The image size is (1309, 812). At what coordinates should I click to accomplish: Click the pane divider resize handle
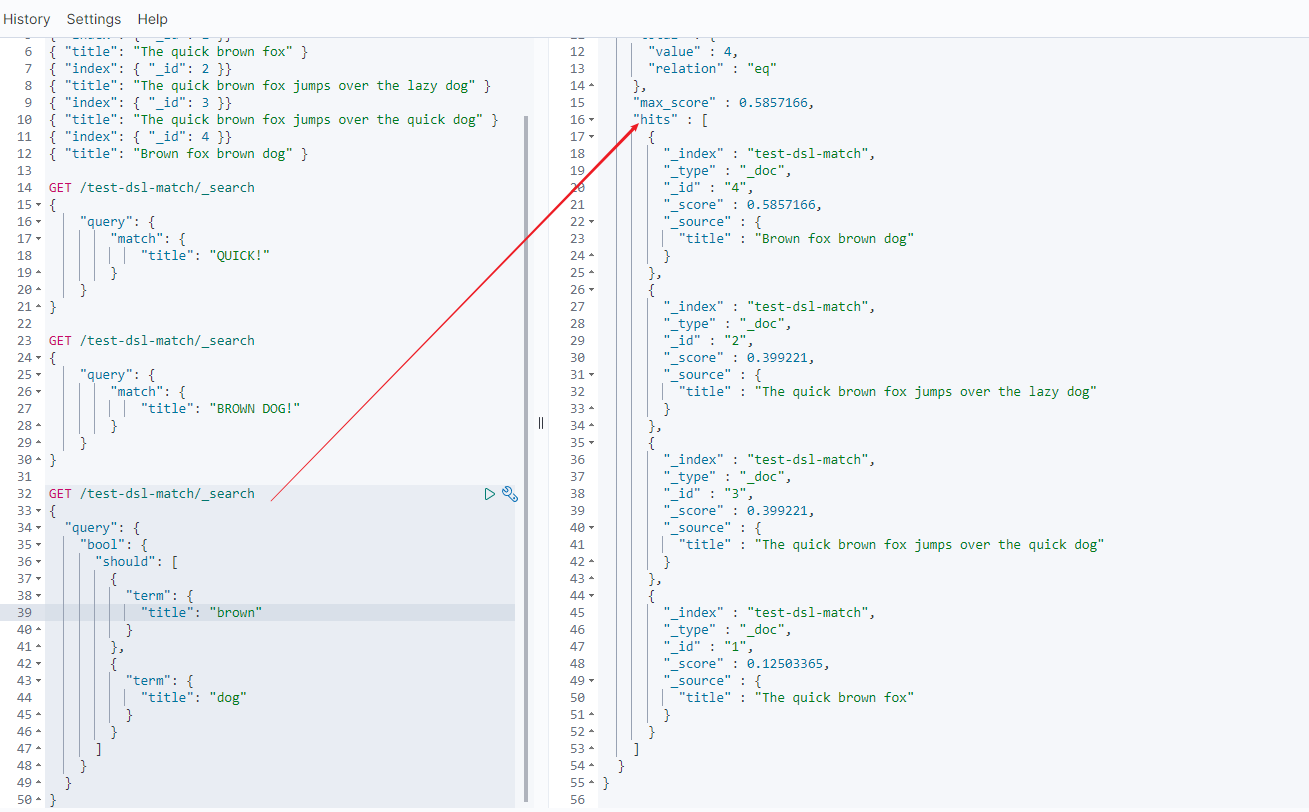[541, 423]
